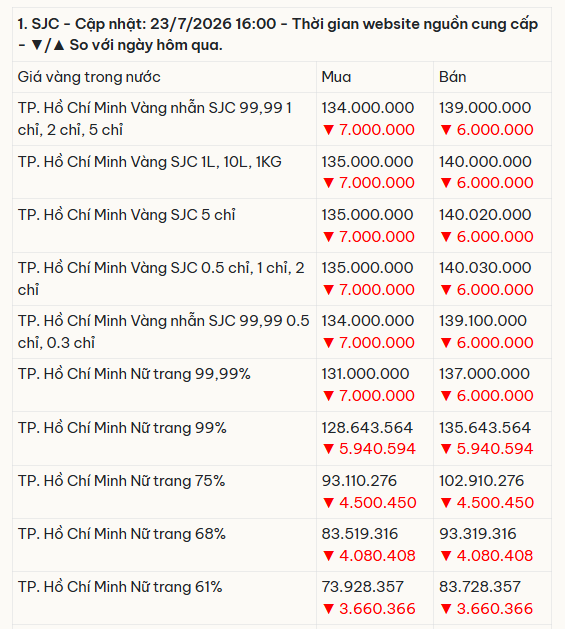Select the Vàng SJC 1L, 10L, 1KG row label
The image size is (565, 629).
150,162
